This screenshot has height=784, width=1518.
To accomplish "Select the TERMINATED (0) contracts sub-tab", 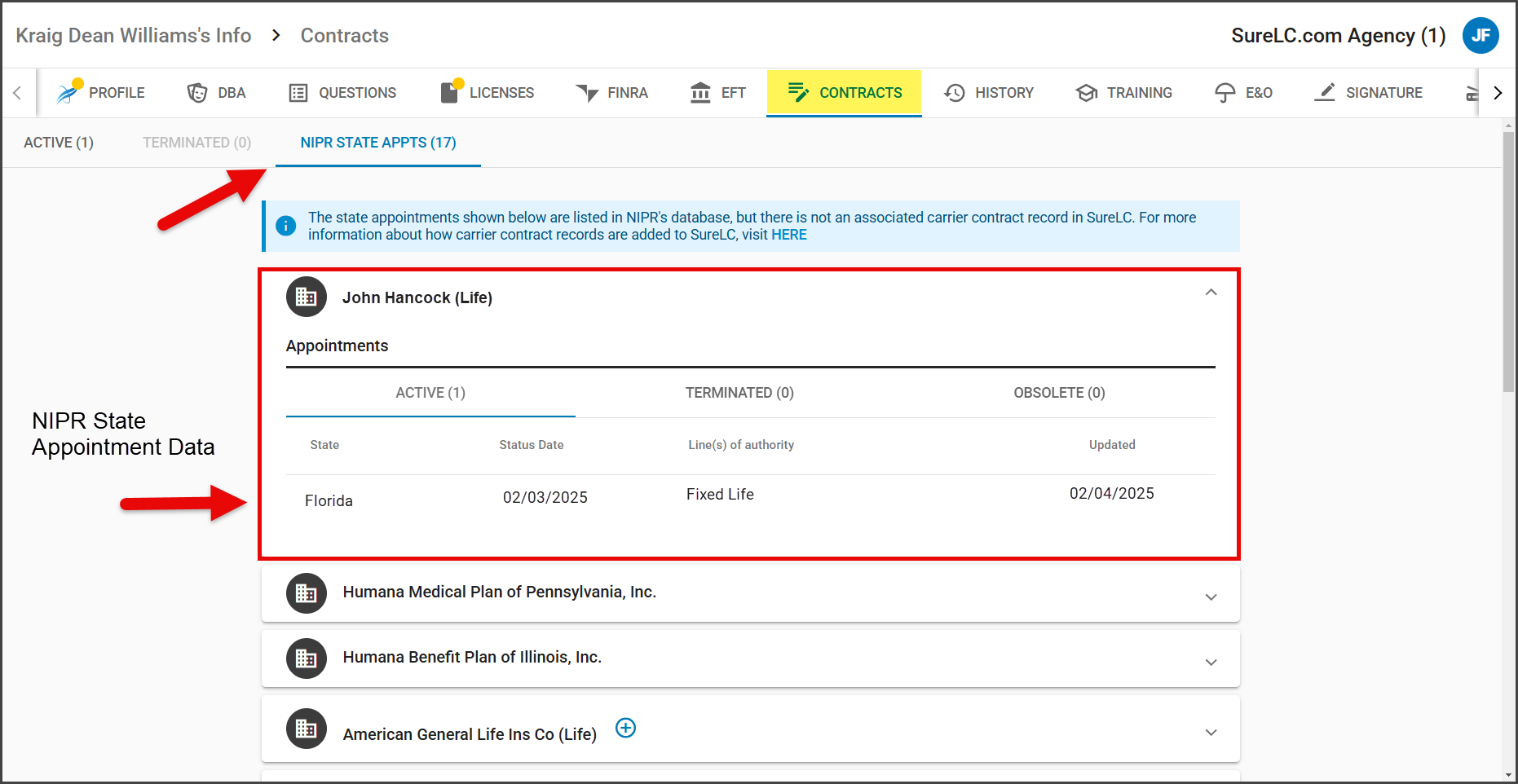I will [x=197, y=143].
